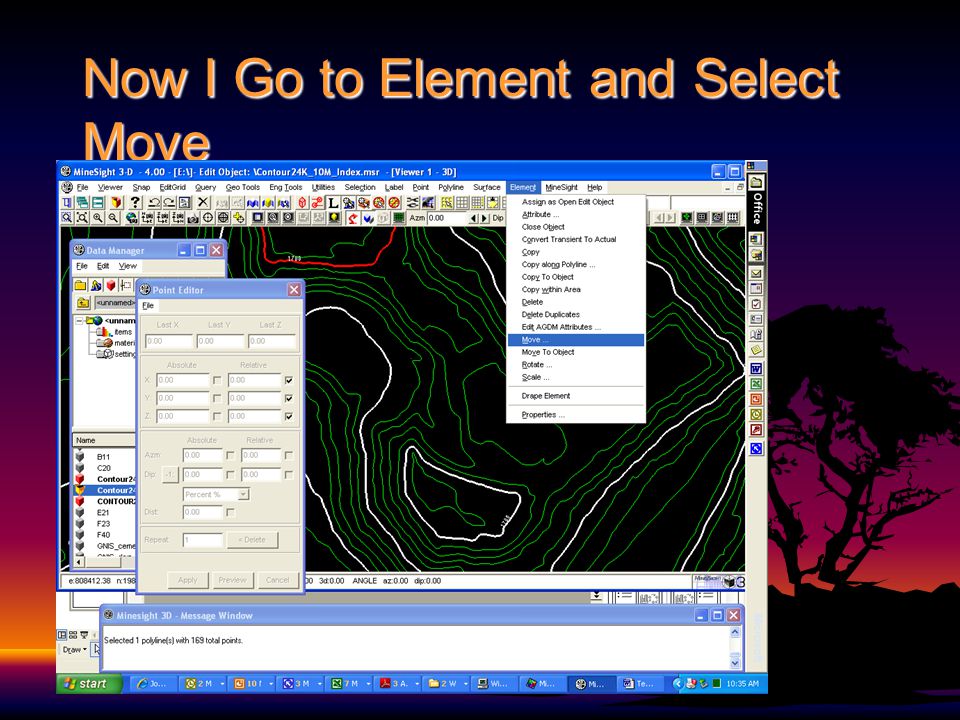Select the B11 object in Data Manager list

pyautogui.click(x=103, y=457)
